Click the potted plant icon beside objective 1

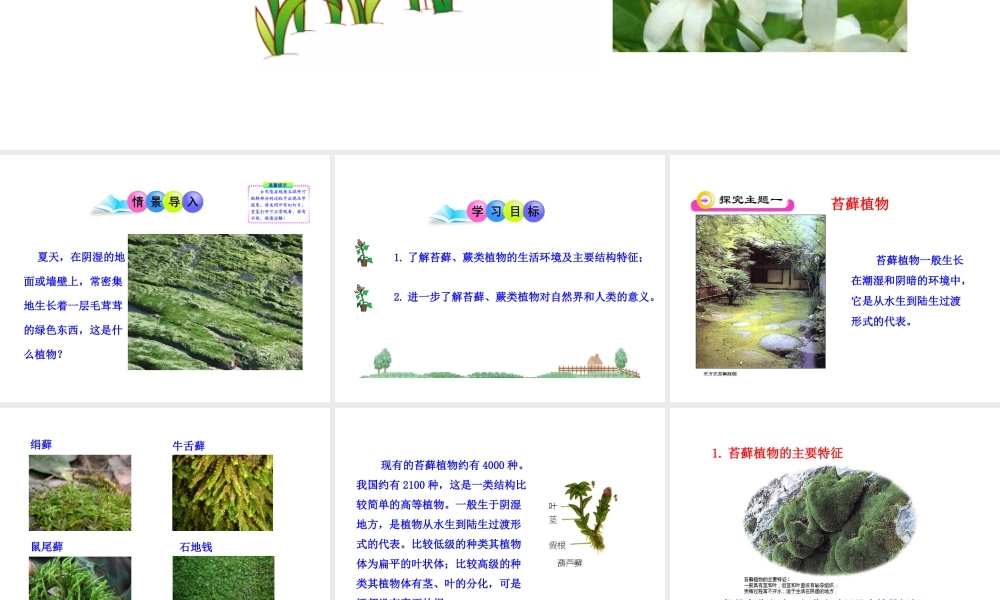pos(364,253)
